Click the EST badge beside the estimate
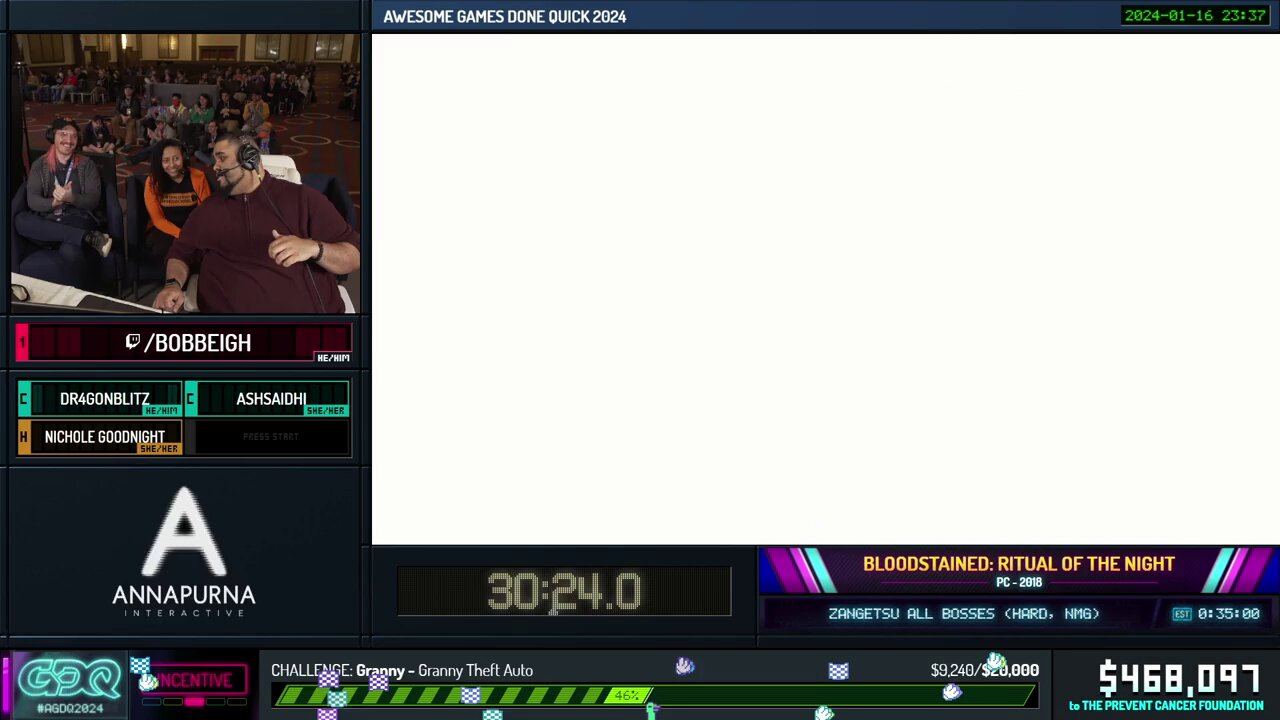1280x720 pixels. click(x=1182, y=614)
